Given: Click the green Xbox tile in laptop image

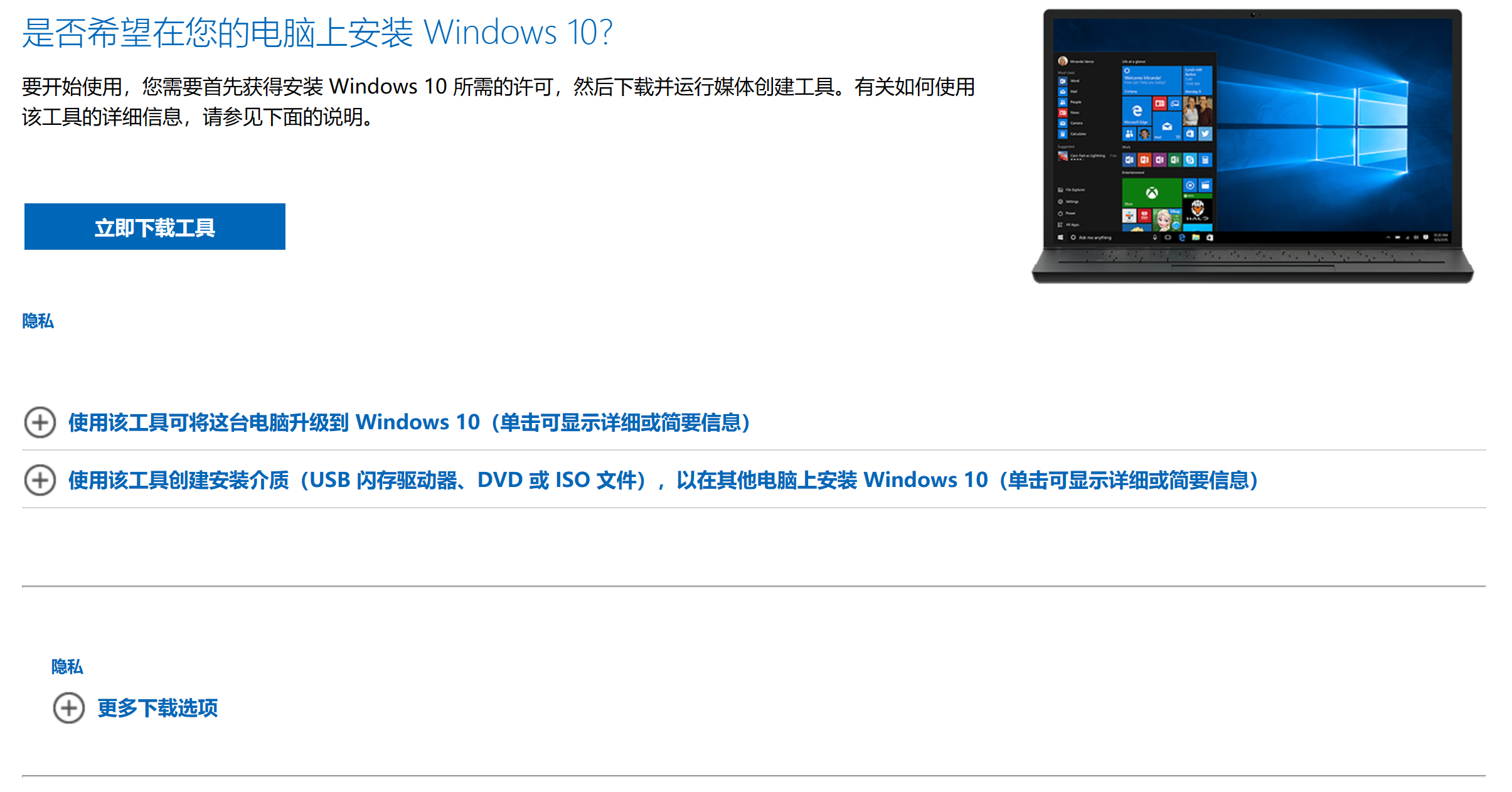Looking at the screenshot, I should [x=1152, y=193].
